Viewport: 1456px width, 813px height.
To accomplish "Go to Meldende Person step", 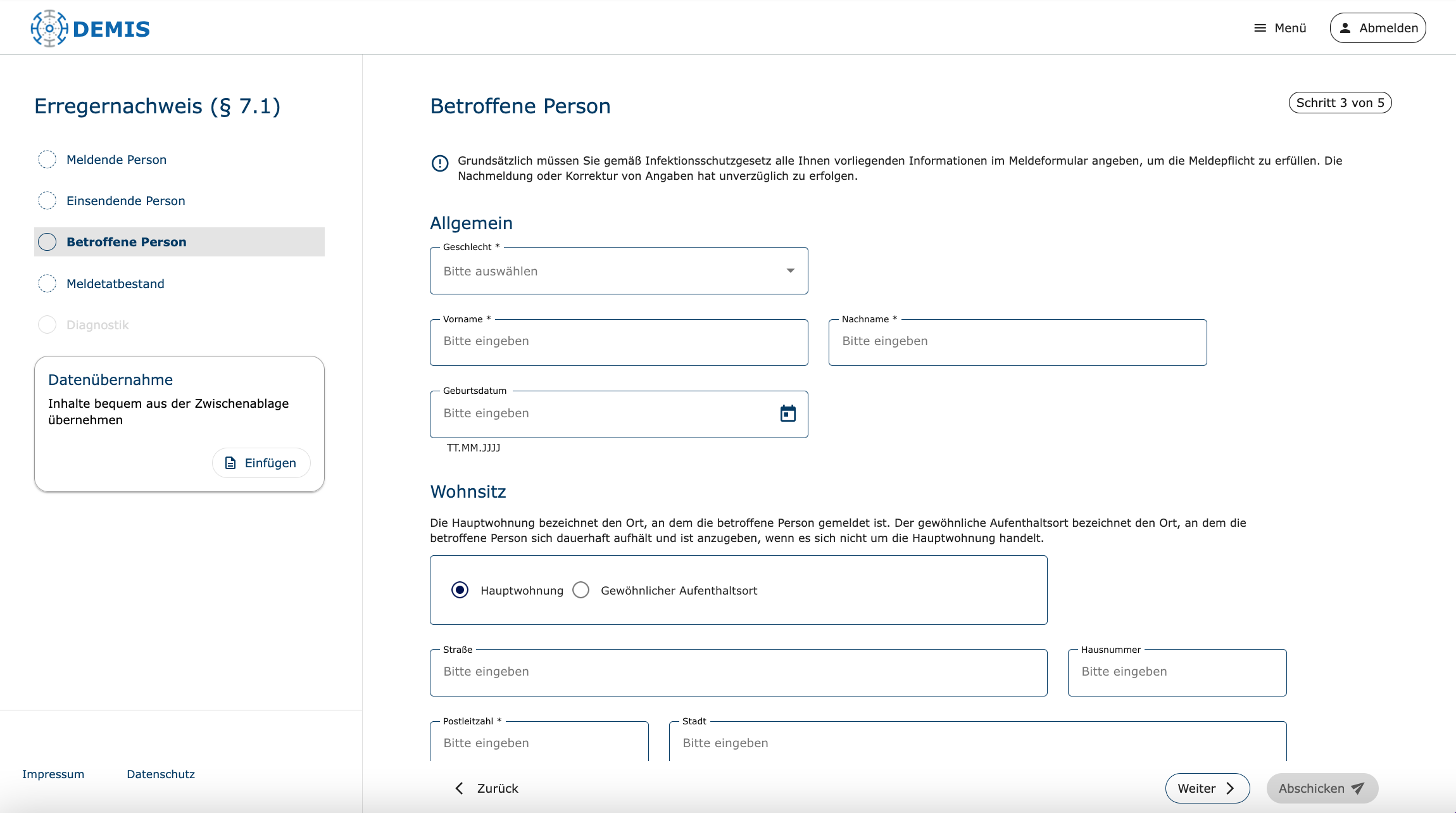I will coord(116,160).
